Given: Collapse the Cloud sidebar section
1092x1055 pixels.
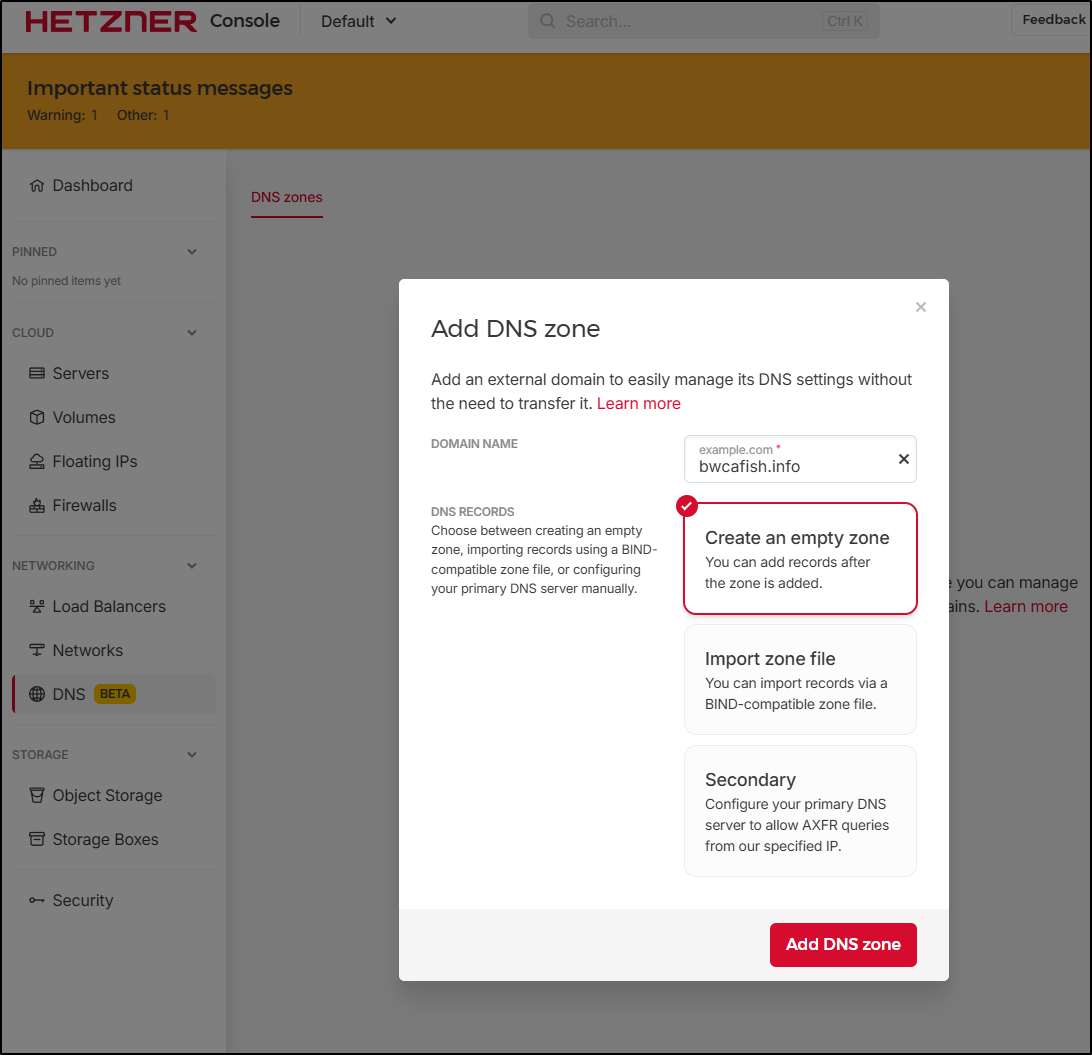Looking at the screenshot, I should coord(192,333).
